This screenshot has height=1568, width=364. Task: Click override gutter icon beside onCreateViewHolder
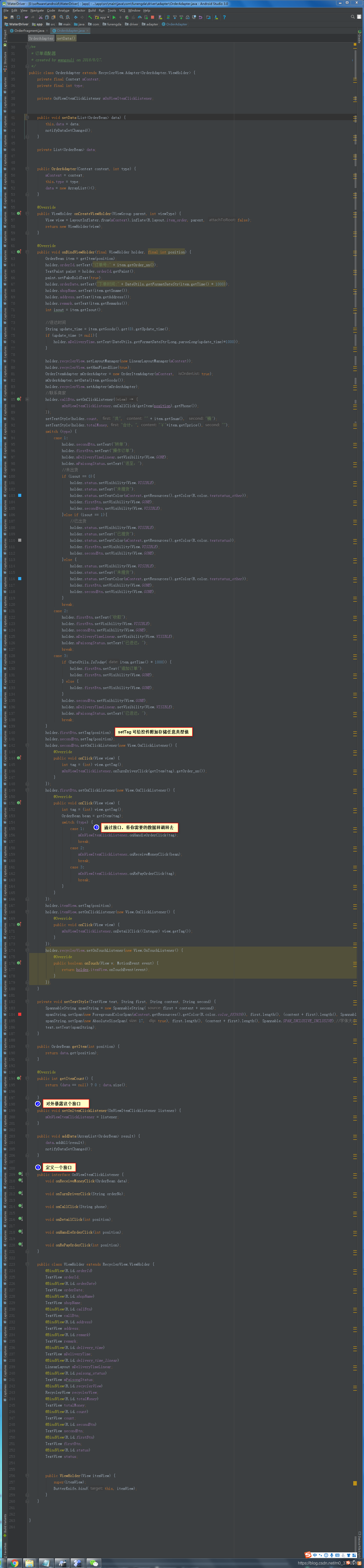19,214
